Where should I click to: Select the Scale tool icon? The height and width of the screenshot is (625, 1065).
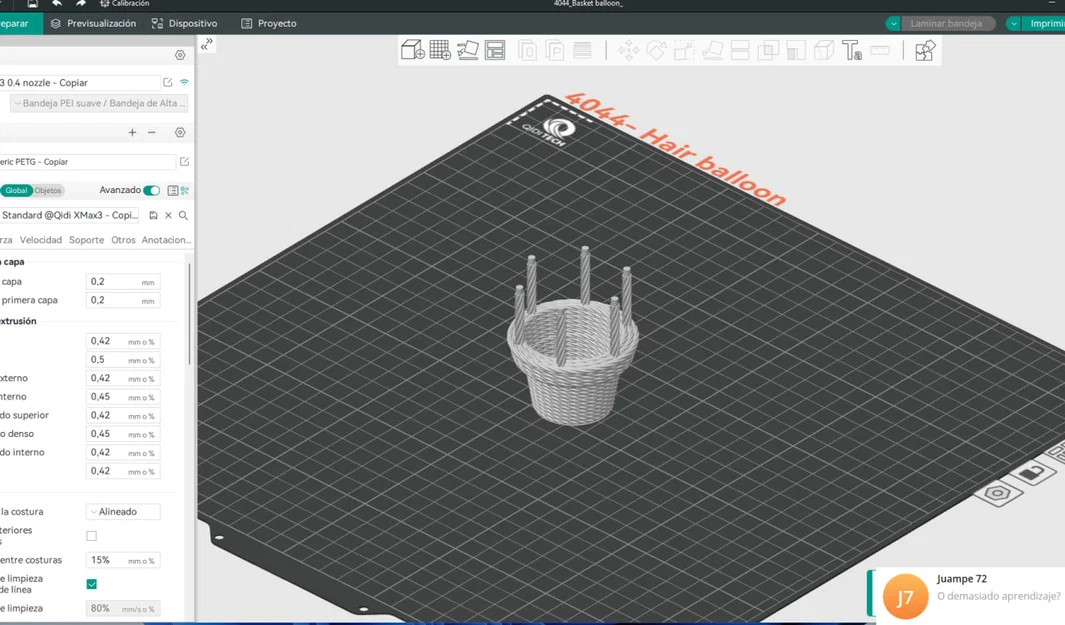click(x=684, y=50)
